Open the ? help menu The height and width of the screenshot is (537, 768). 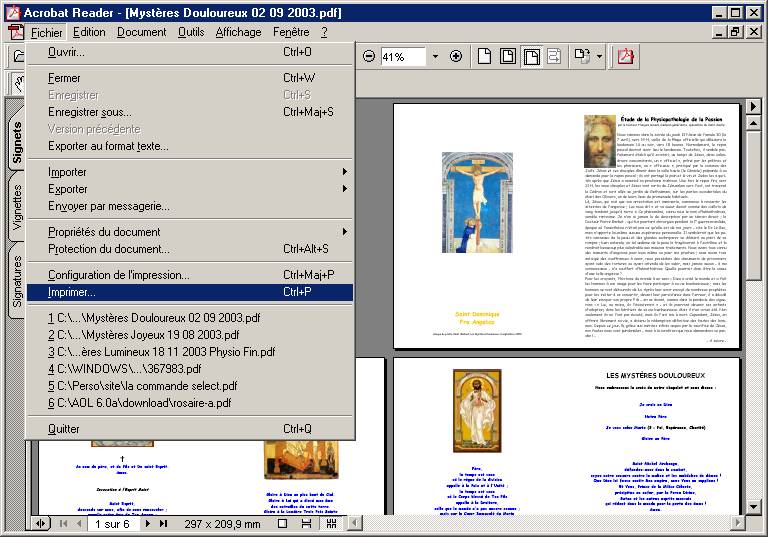pos(324,32)
